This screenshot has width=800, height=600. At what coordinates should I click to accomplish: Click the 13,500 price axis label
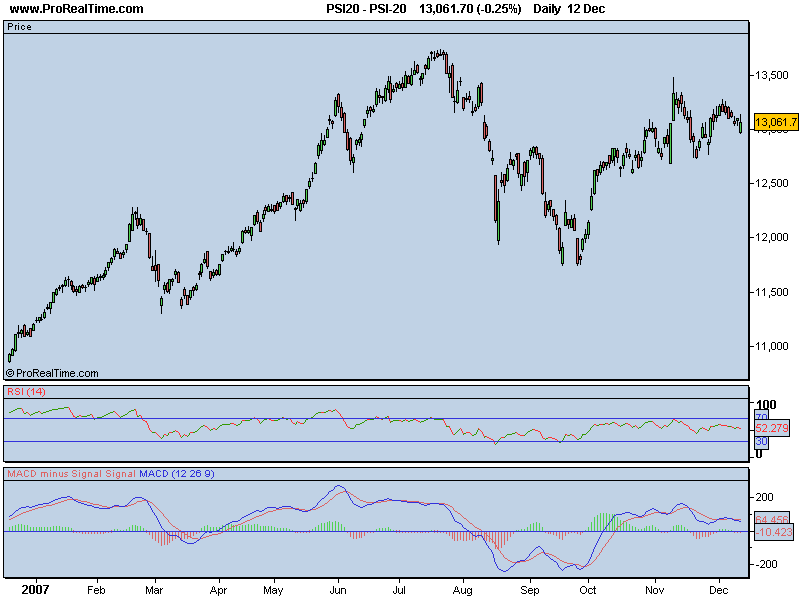click(x=771, y=76)
